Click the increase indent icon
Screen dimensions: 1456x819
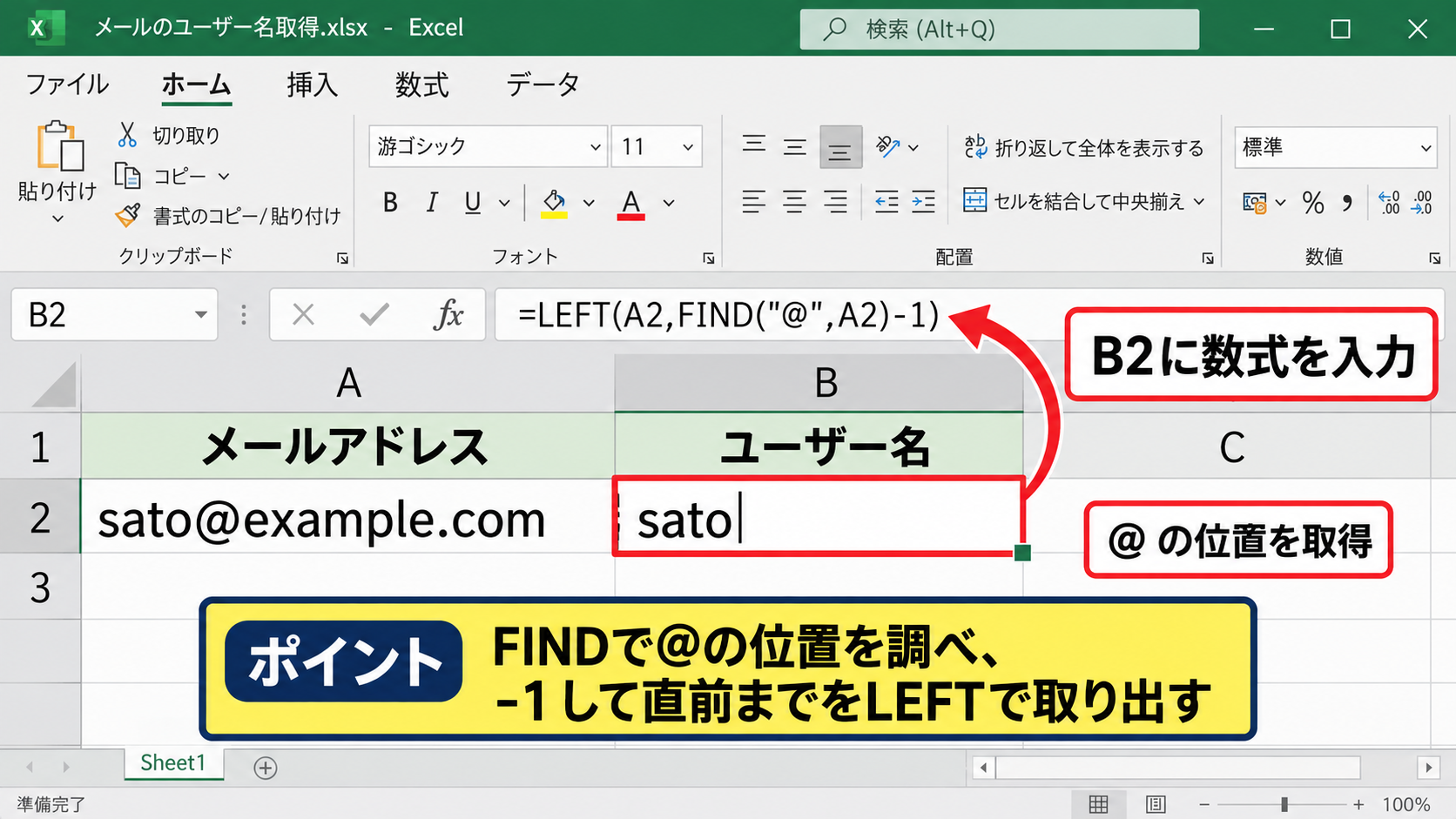924,202
